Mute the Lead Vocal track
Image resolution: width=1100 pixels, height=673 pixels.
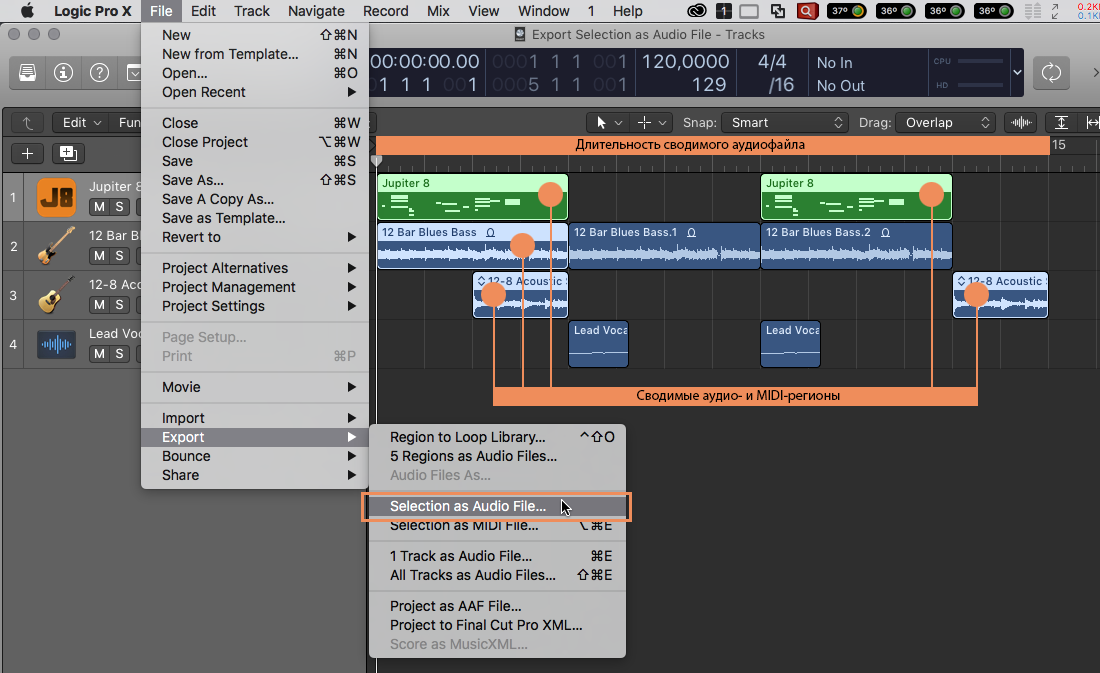100,354
